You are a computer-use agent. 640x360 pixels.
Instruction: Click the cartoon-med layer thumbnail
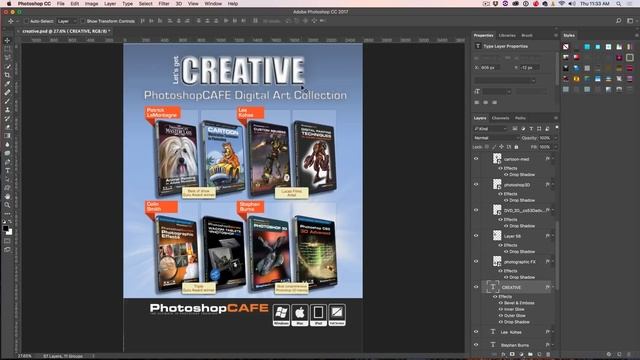497,158
